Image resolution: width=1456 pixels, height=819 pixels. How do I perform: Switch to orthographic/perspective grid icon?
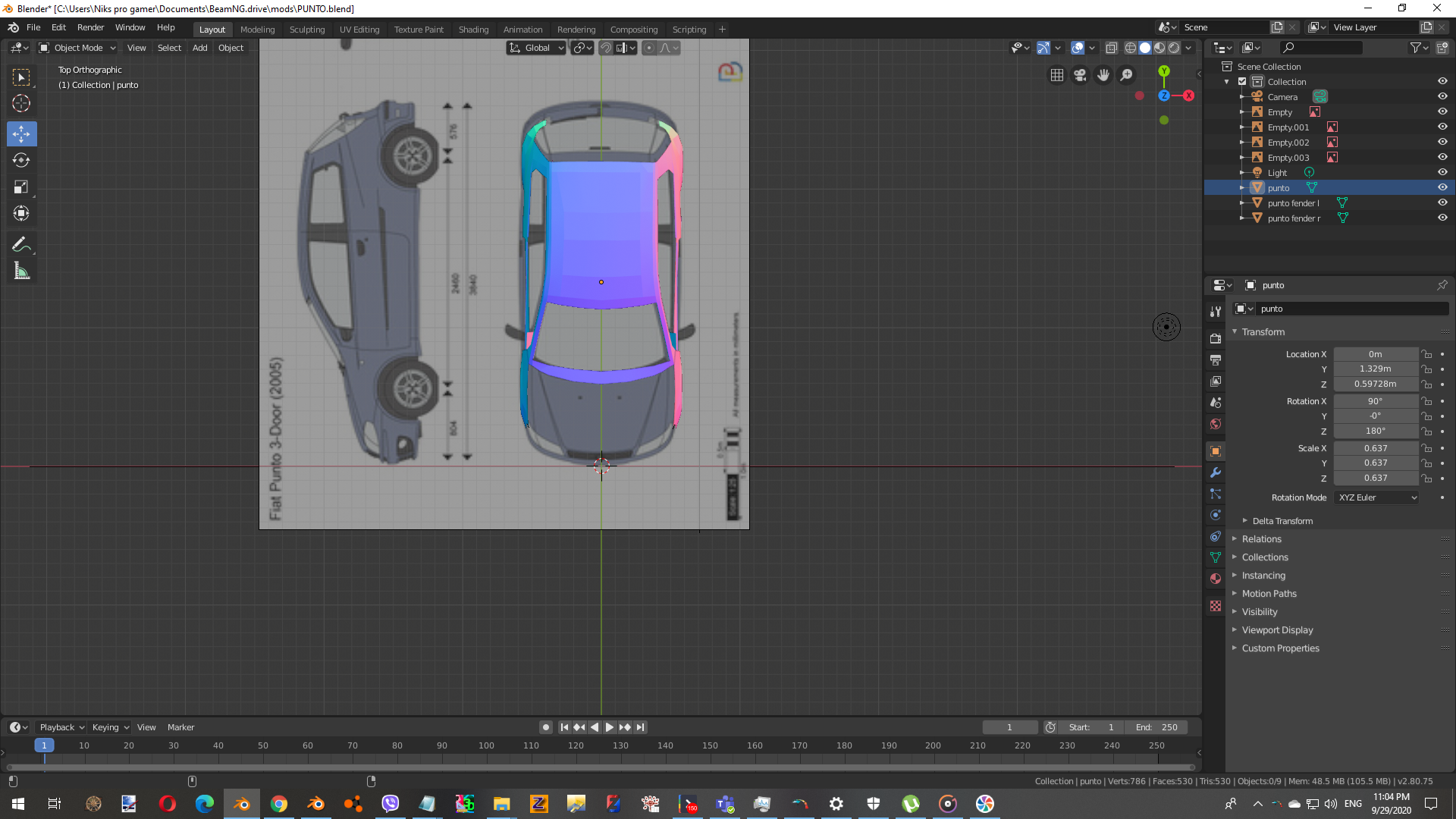click(x=1056, y=75)
